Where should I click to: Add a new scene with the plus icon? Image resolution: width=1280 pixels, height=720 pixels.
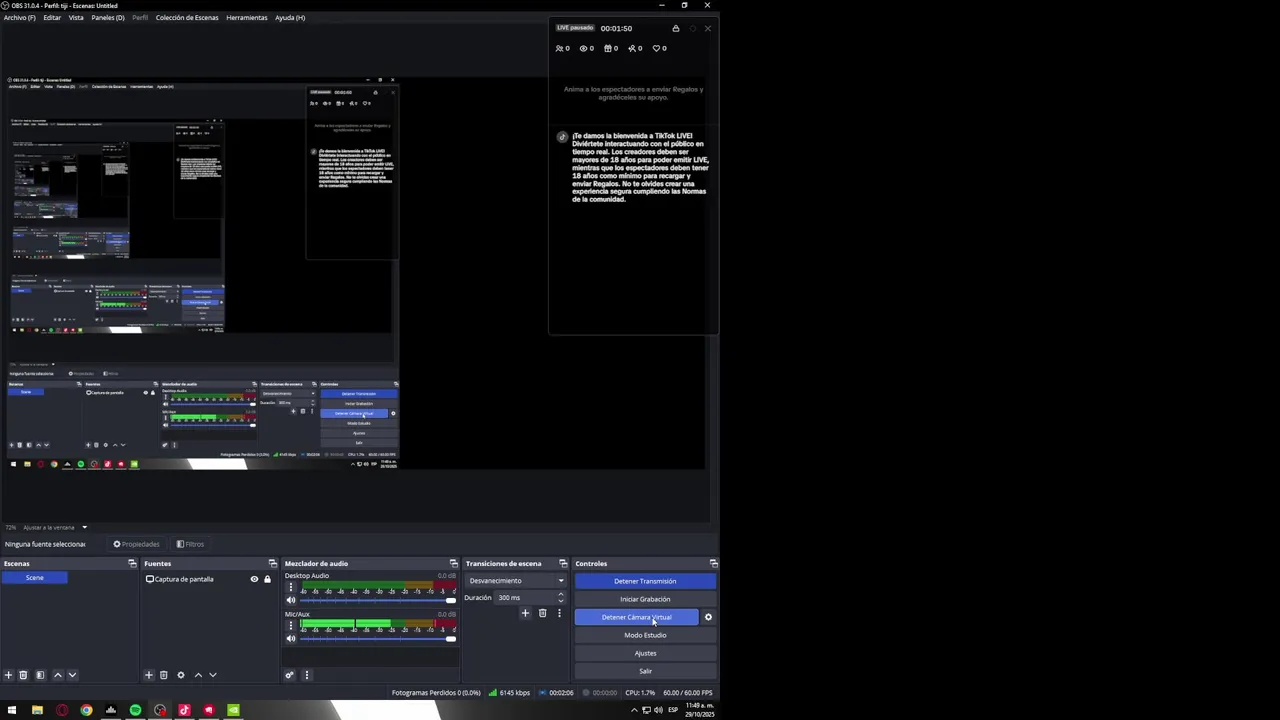pos(8,675)
